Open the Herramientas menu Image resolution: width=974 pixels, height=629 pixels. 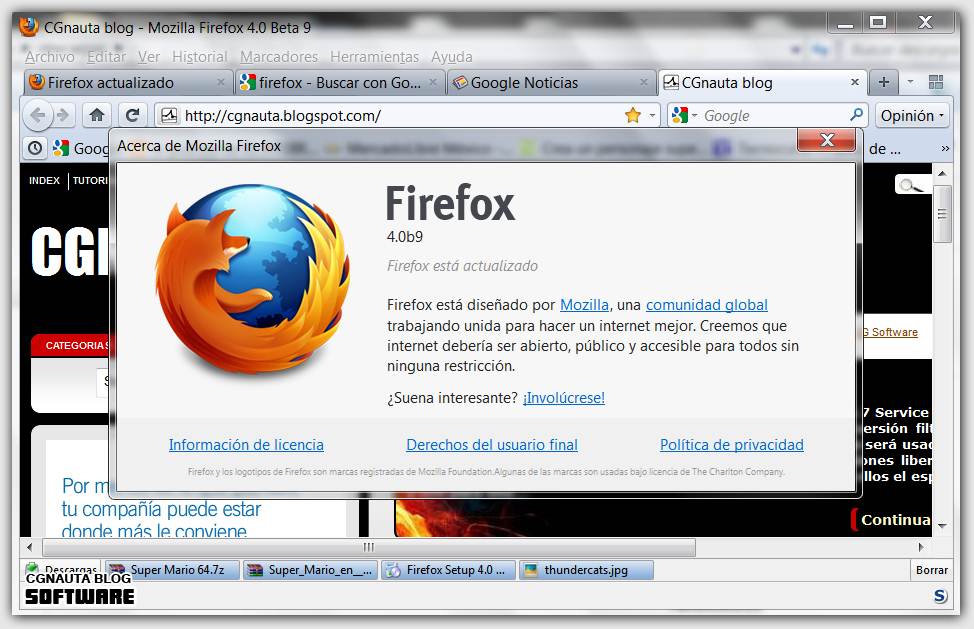(x=375, y=57)
